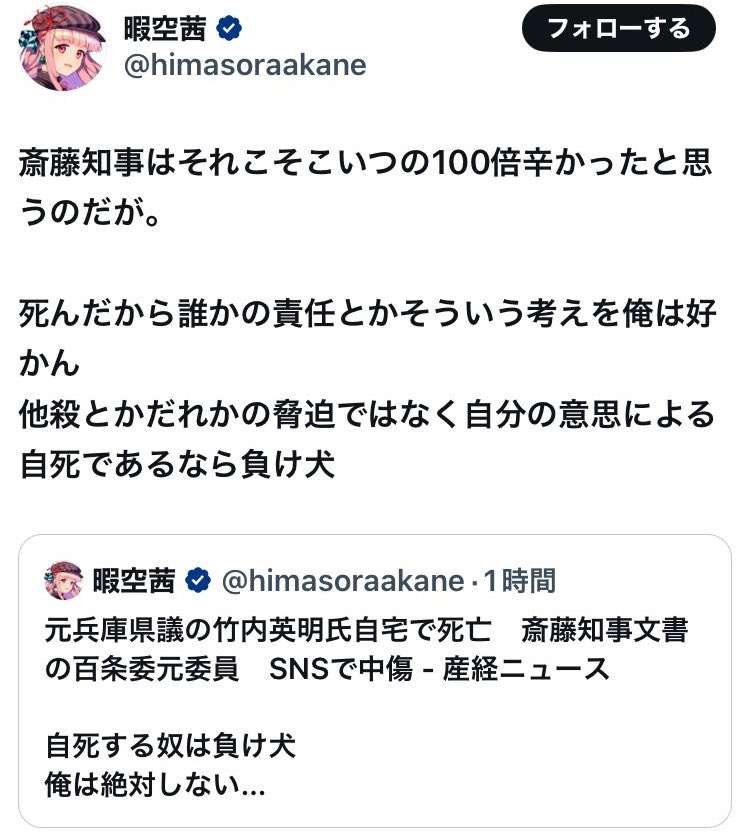Open the quoted post card on its empty line
Screen dimensions: 743x835
tap(374, 707)
